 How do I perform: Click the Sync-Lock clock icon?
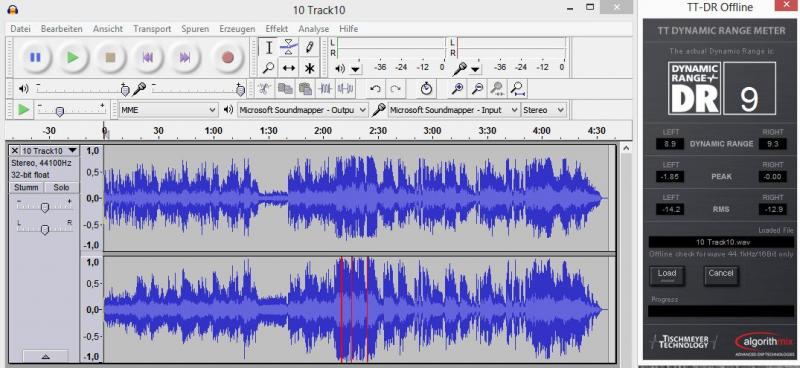(x=427, y=89)
